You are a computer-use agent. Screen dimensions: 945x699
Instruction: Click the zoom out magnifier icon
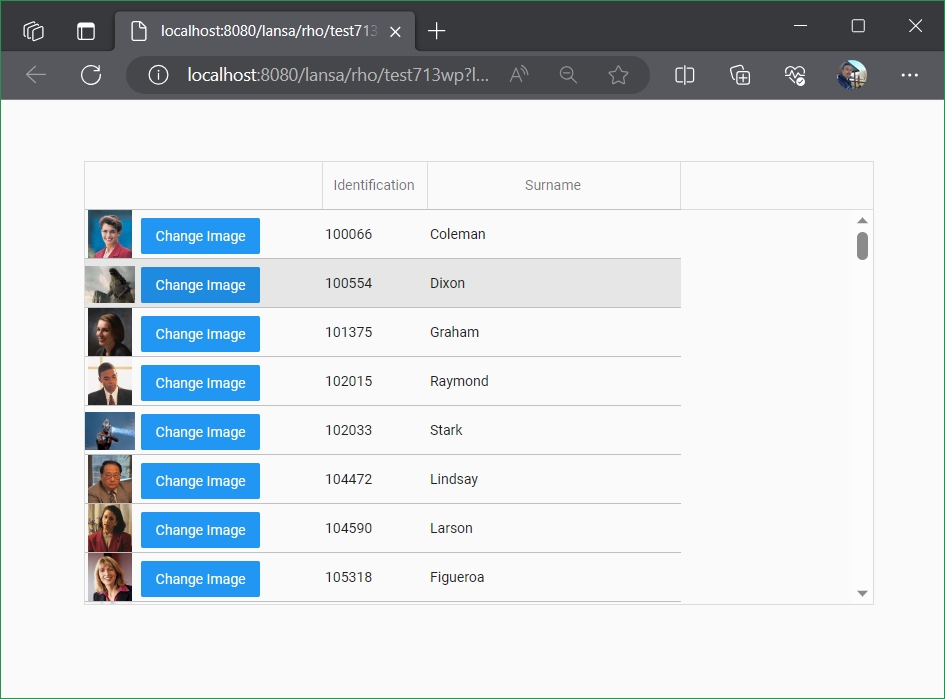point(568,75)
